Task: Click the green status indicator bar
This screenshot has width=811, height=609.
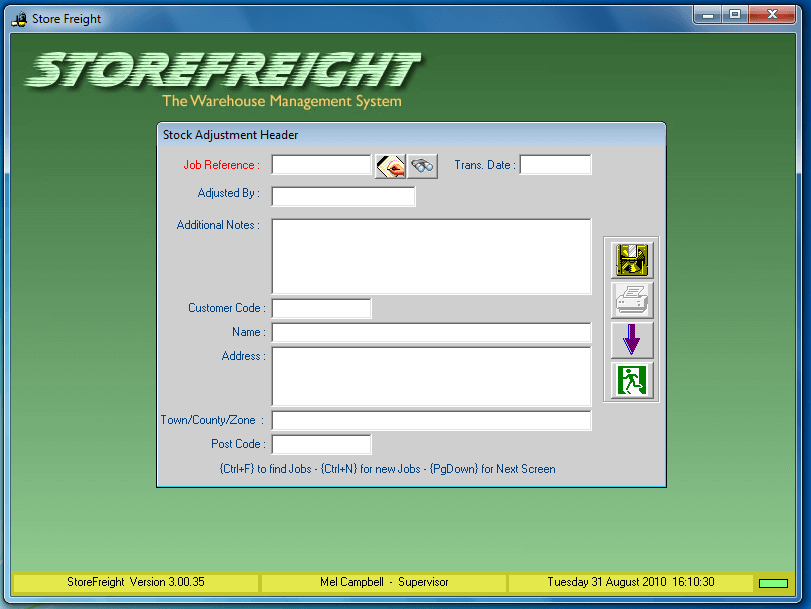Action: pyautogui.click(x=773, y=583)
